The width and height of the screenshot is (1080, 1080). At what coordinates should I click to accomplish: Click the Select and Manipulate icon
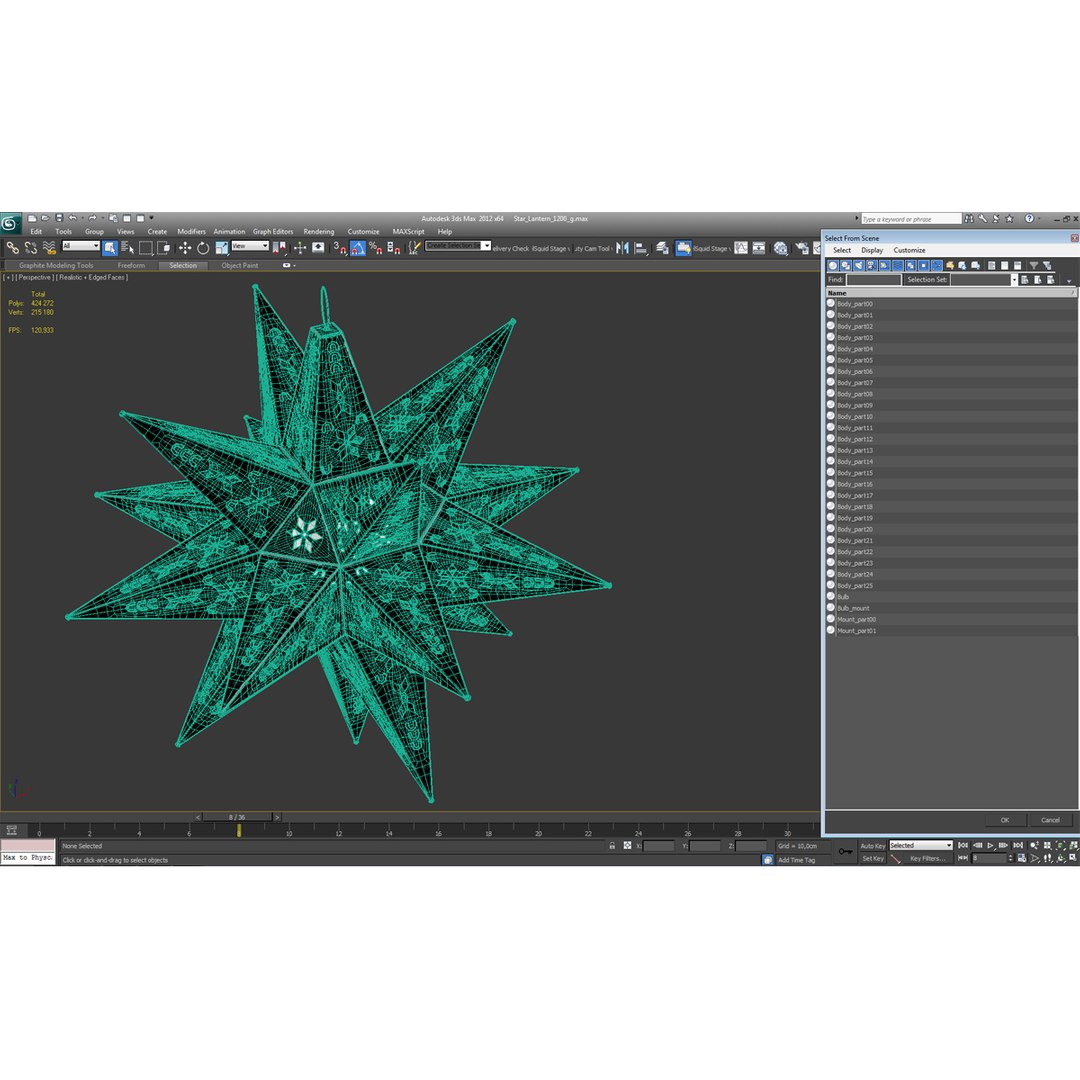(x=300, y=247)
